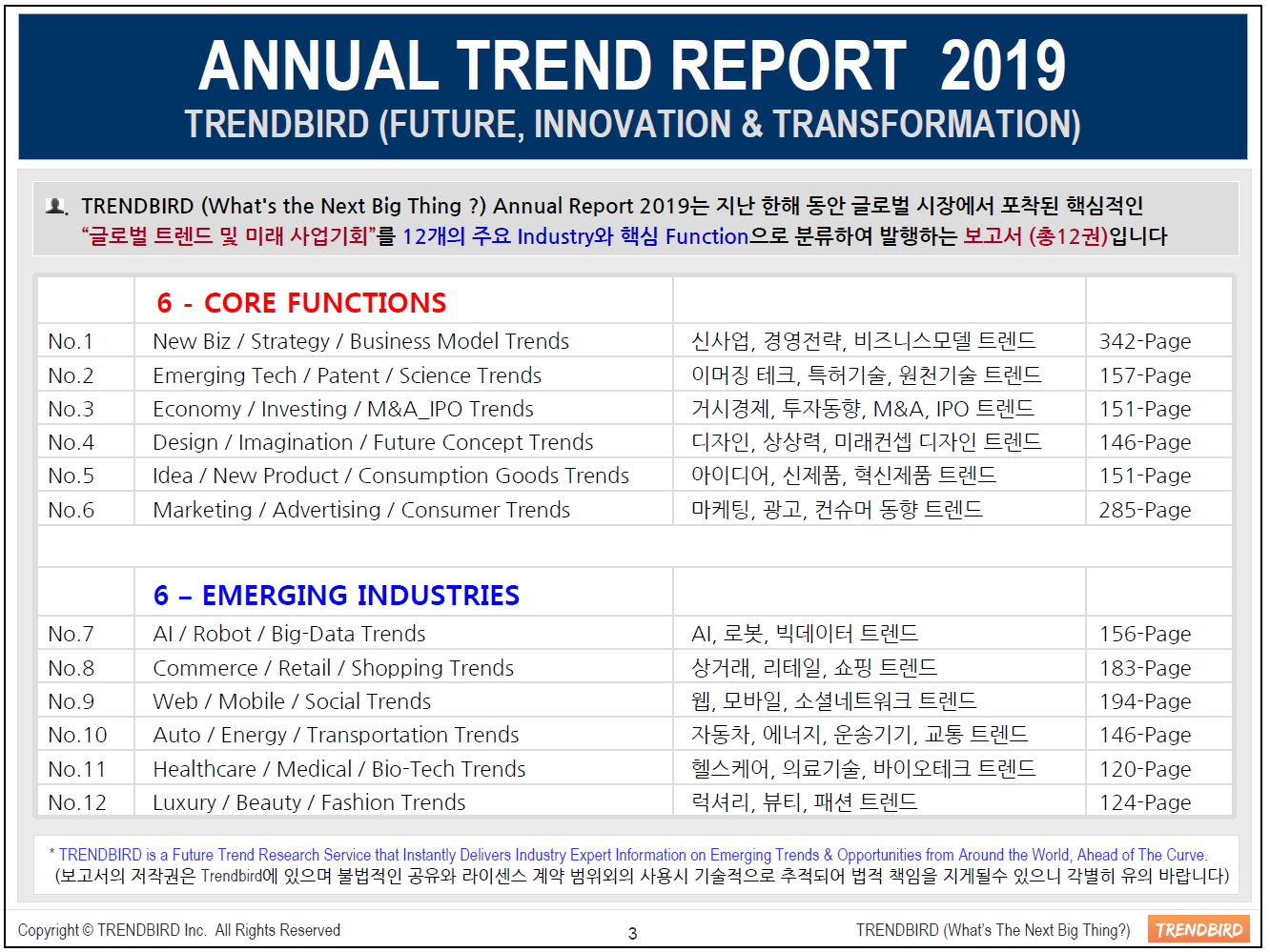Click the "6 – EMERGING INDUSTRIES" heading
Screen dimensions: 1270x952
coord(337,596)
